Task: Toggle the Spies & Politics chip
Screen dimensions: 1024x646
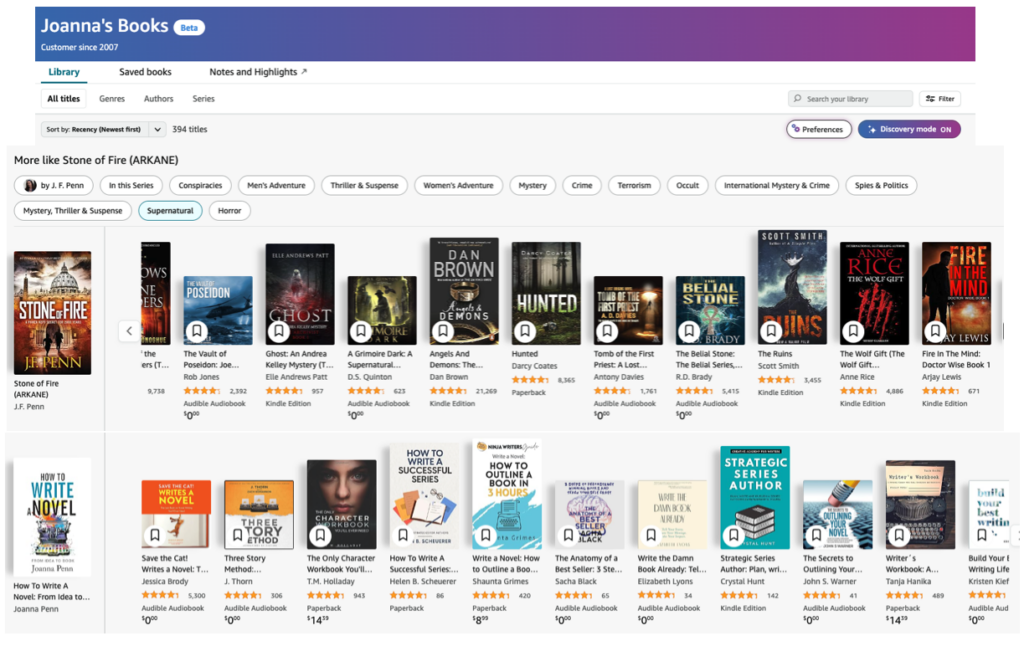Action: tap(881, 186)
